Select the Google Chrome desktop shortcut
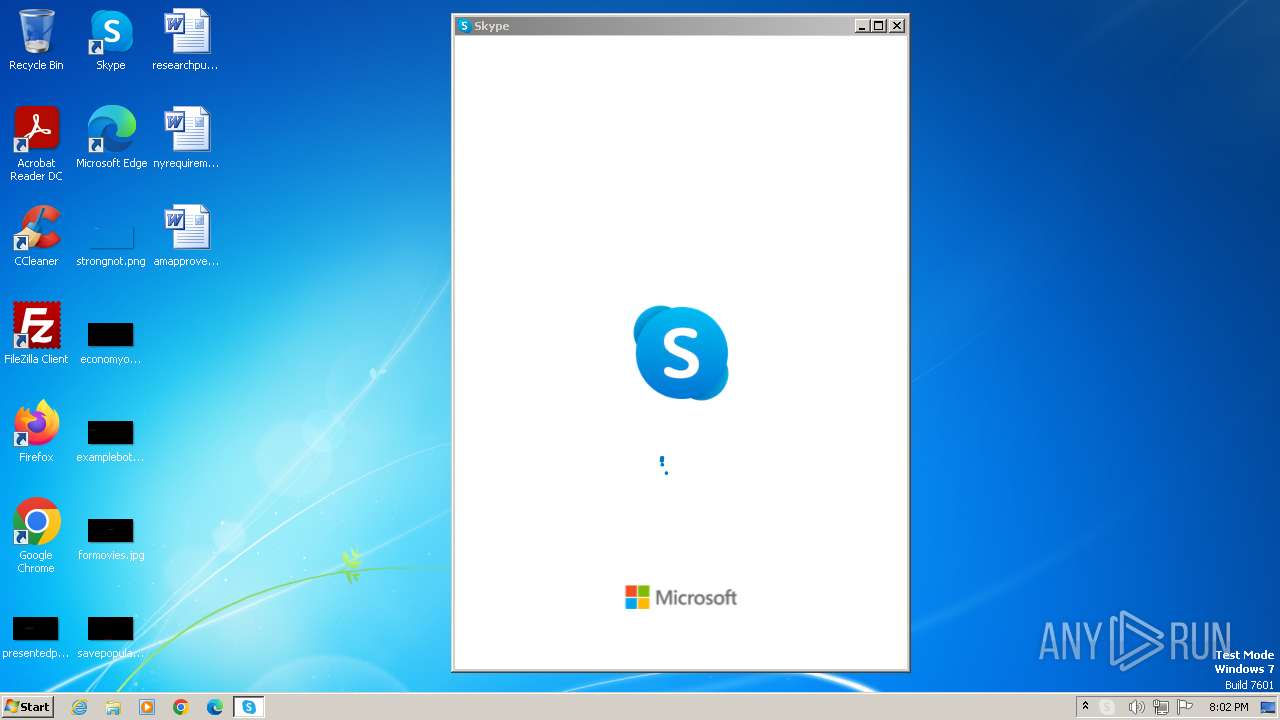Viewport: 1280px width, 720px height. 36,536
